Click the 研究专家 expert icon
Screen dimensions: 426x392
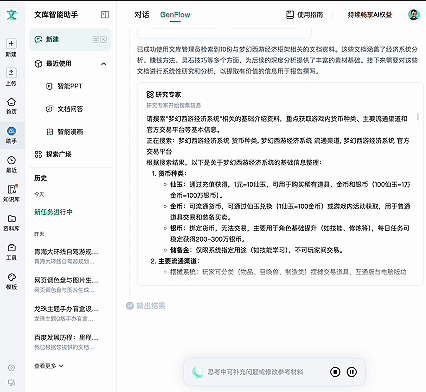[150, 95]
